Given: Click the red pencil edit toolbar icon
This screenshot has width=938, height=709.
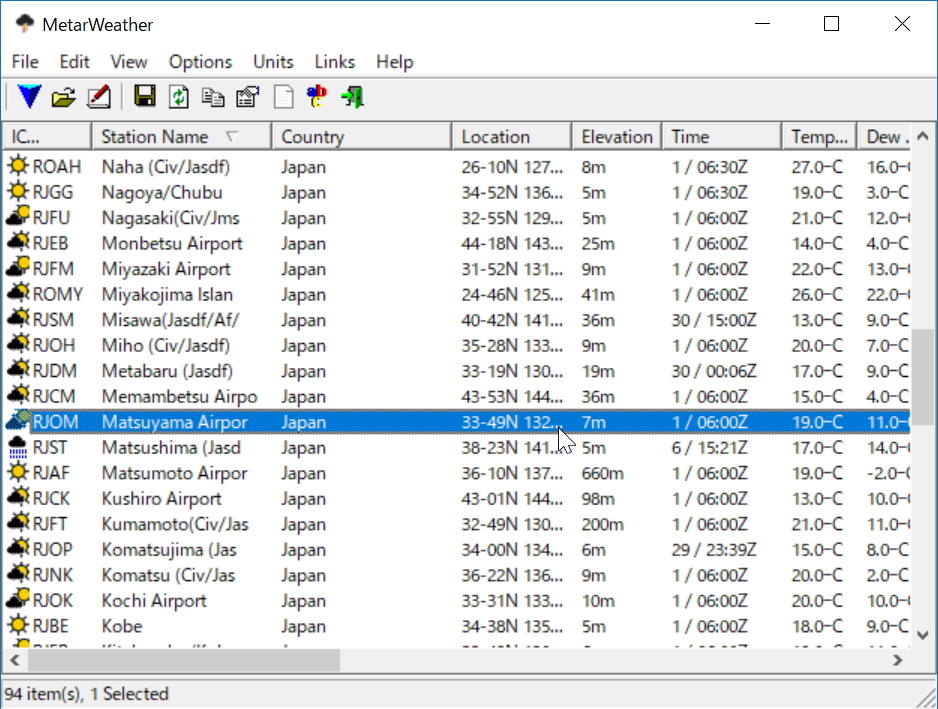Looking at the screenshot, I should [x=99, y=97].
